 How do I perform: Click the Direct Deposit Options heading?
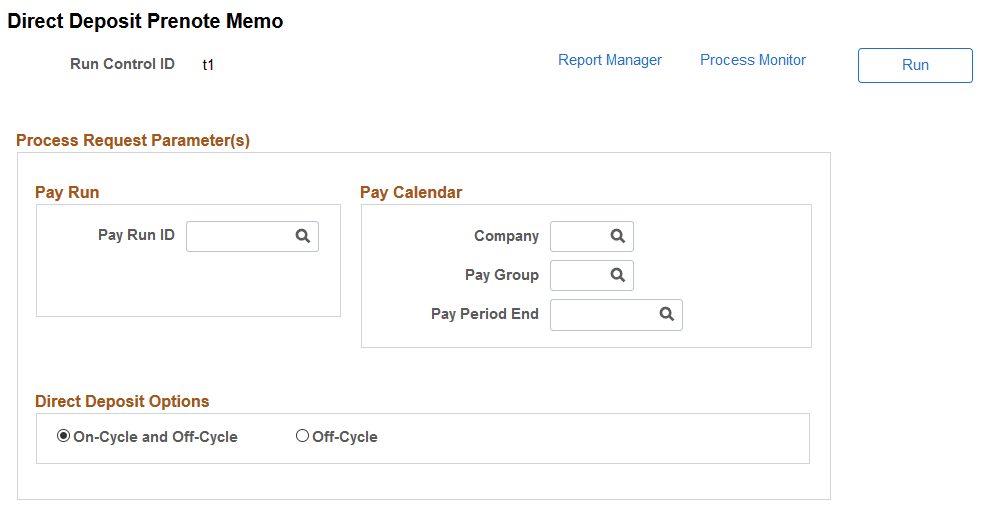122,401
